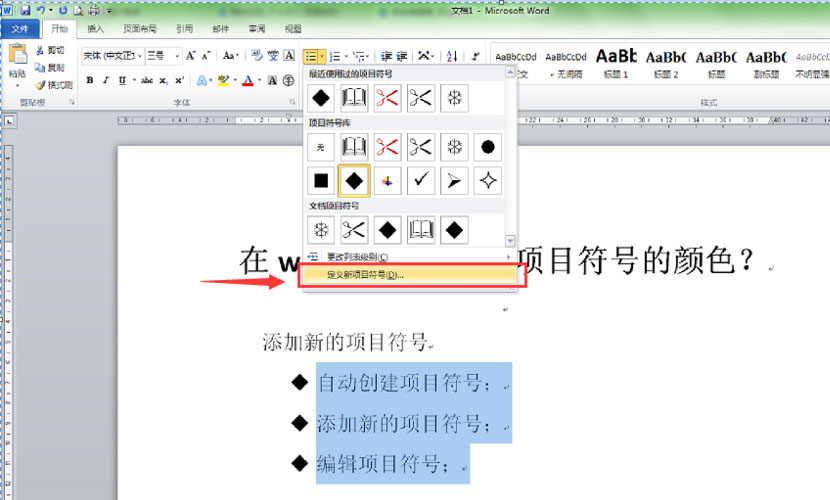Viewport: 830px width, 500px height.
Task: Toggle Strikethrough (abc) formatting
Action: tap(147, 80)
